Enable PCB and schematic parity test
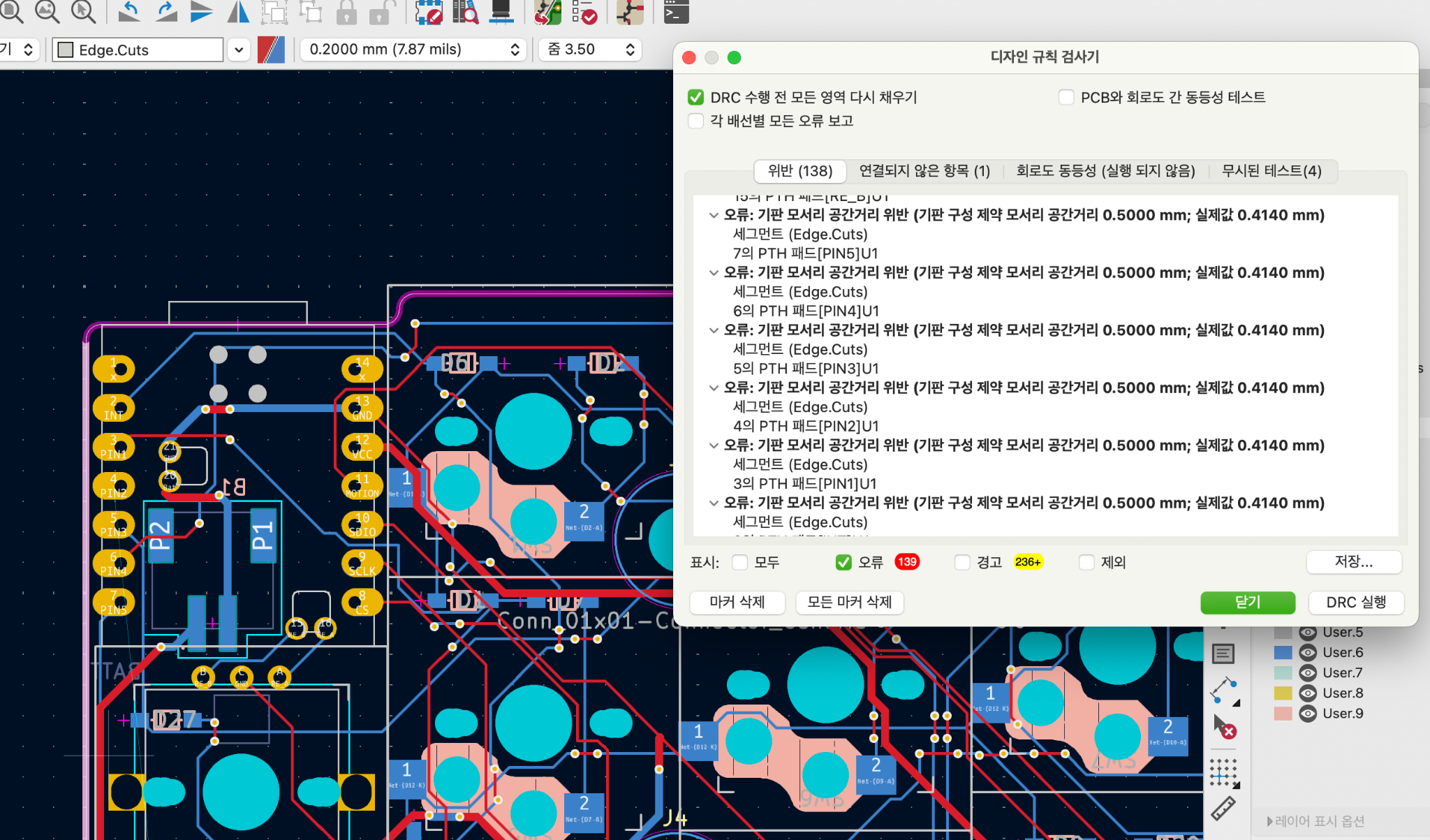The image size is (1430, 840). (1066, 98)
